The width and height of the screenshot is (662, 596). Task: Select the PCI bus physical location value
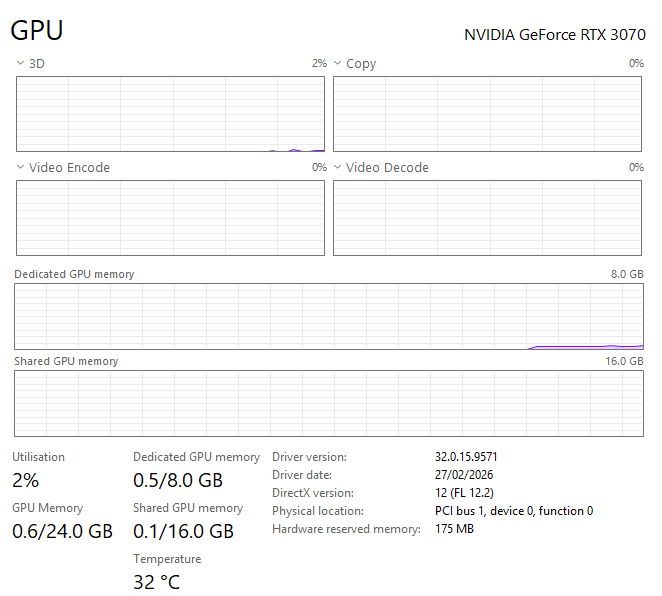[x=514, y=511]
